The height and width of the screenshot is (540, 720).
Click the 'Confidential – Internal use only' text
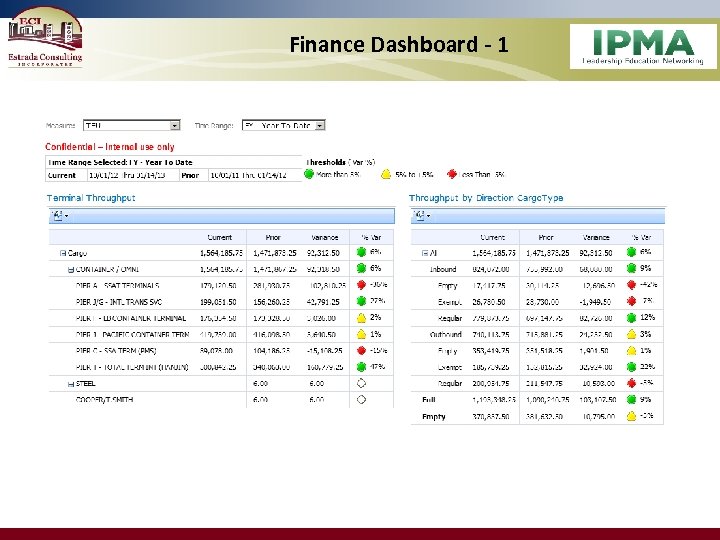pyautogui.click(x=110, y=147)
